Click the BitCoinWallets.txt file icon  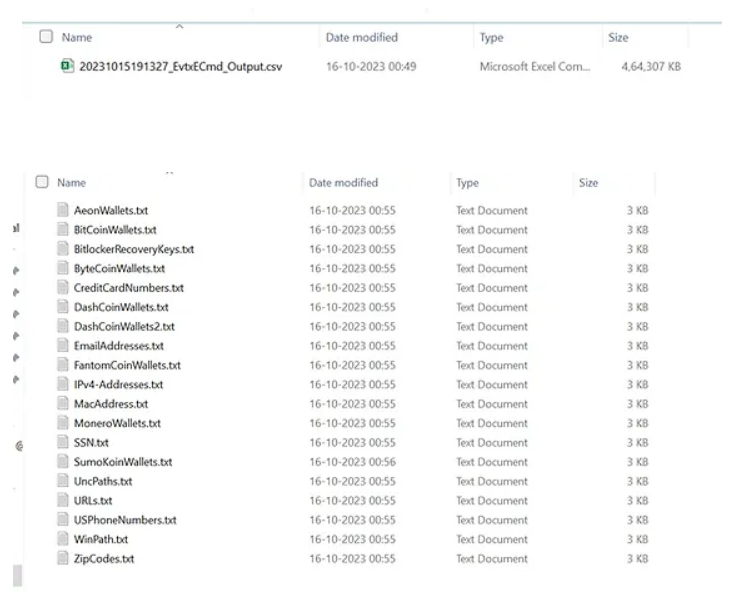[x=63, y=230]
